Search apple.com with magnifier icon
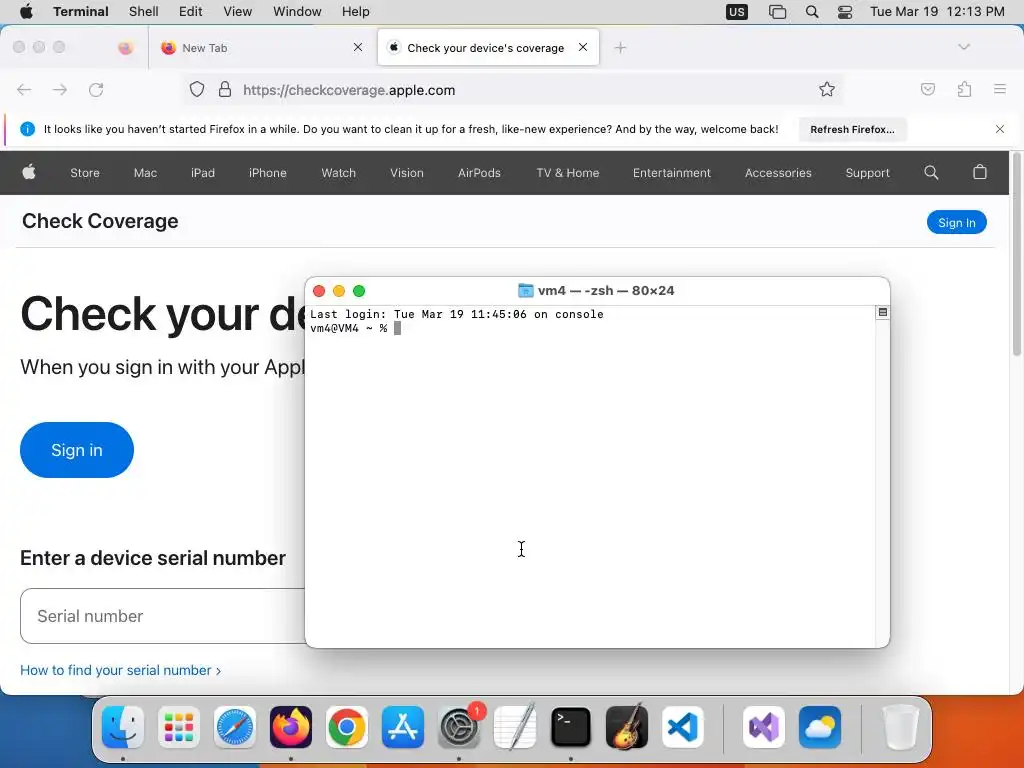1024x768 pixels. point(931,172)
